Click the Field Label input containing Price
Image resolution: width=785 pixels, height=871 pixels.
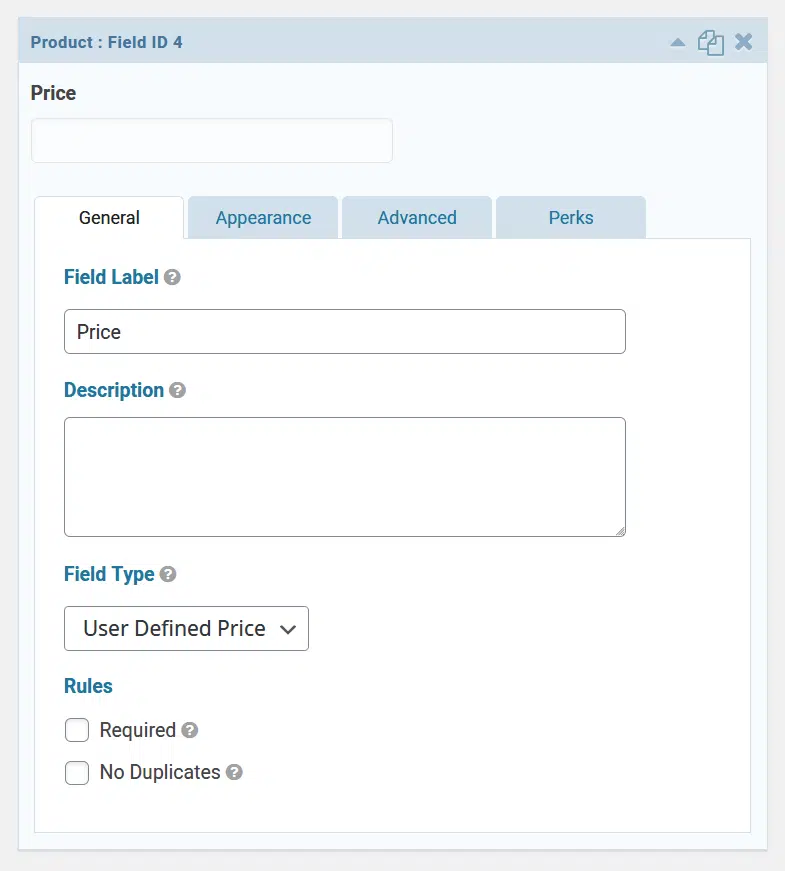click(344, 332)
